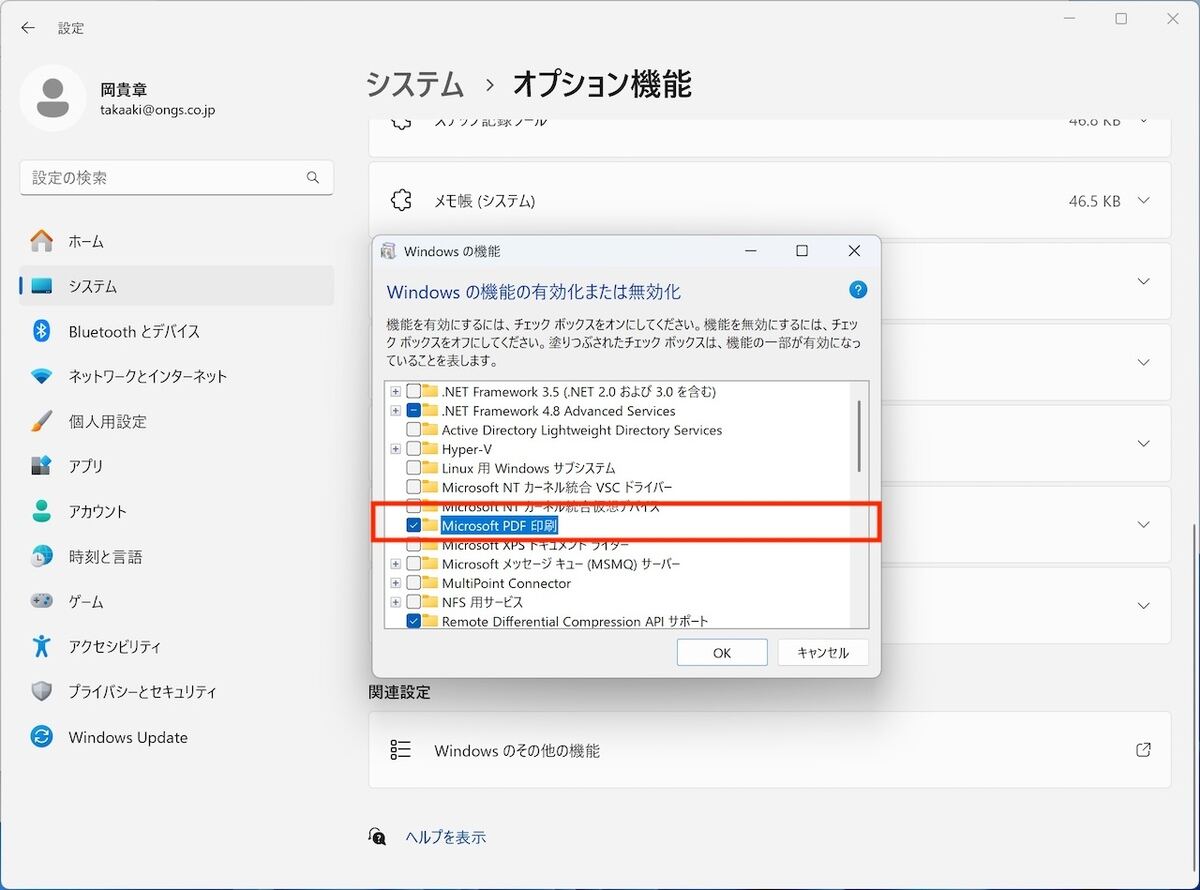Expand .NET Framework 3.5 tree node
This screenshot has width=1200, height=890.
(396, 392)
